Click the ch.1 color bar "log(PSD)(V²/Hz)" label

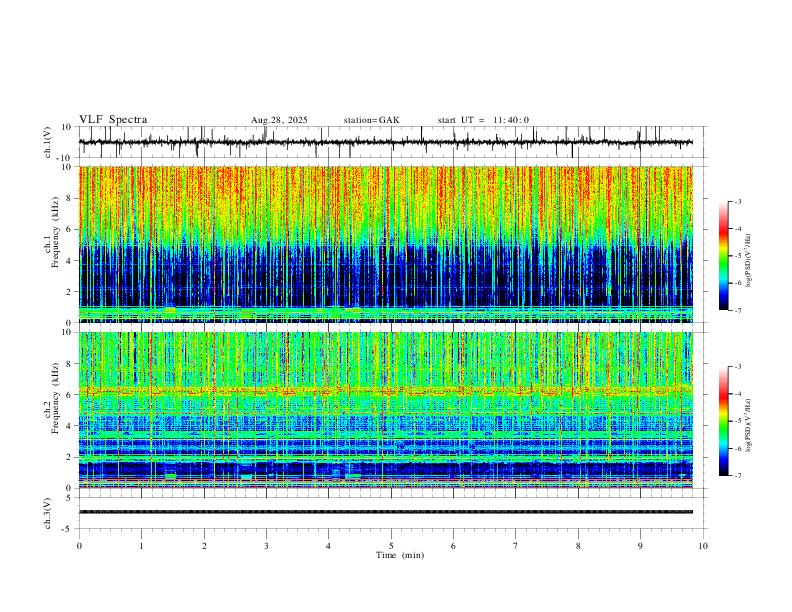click(x=749, y=261)
